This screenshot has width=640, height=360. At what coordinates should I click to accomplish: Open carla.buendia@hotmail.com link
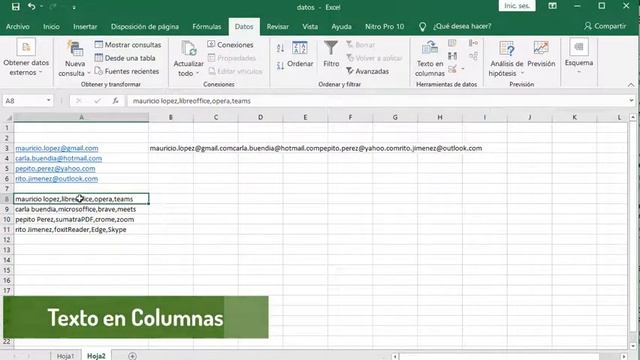pos(59,158)
